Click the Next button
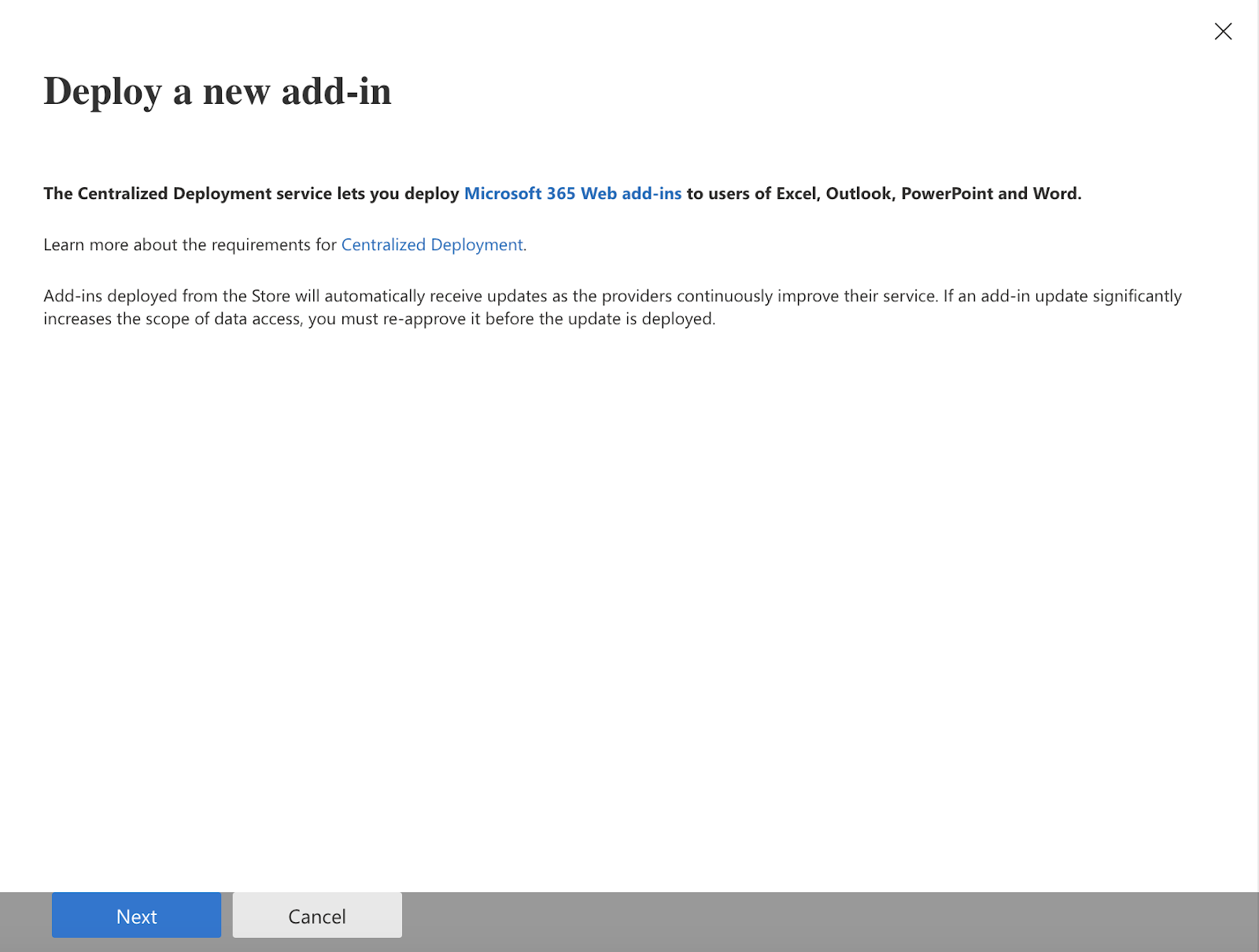The width and height of the screenshot is (1259, 952). point(136,915)
